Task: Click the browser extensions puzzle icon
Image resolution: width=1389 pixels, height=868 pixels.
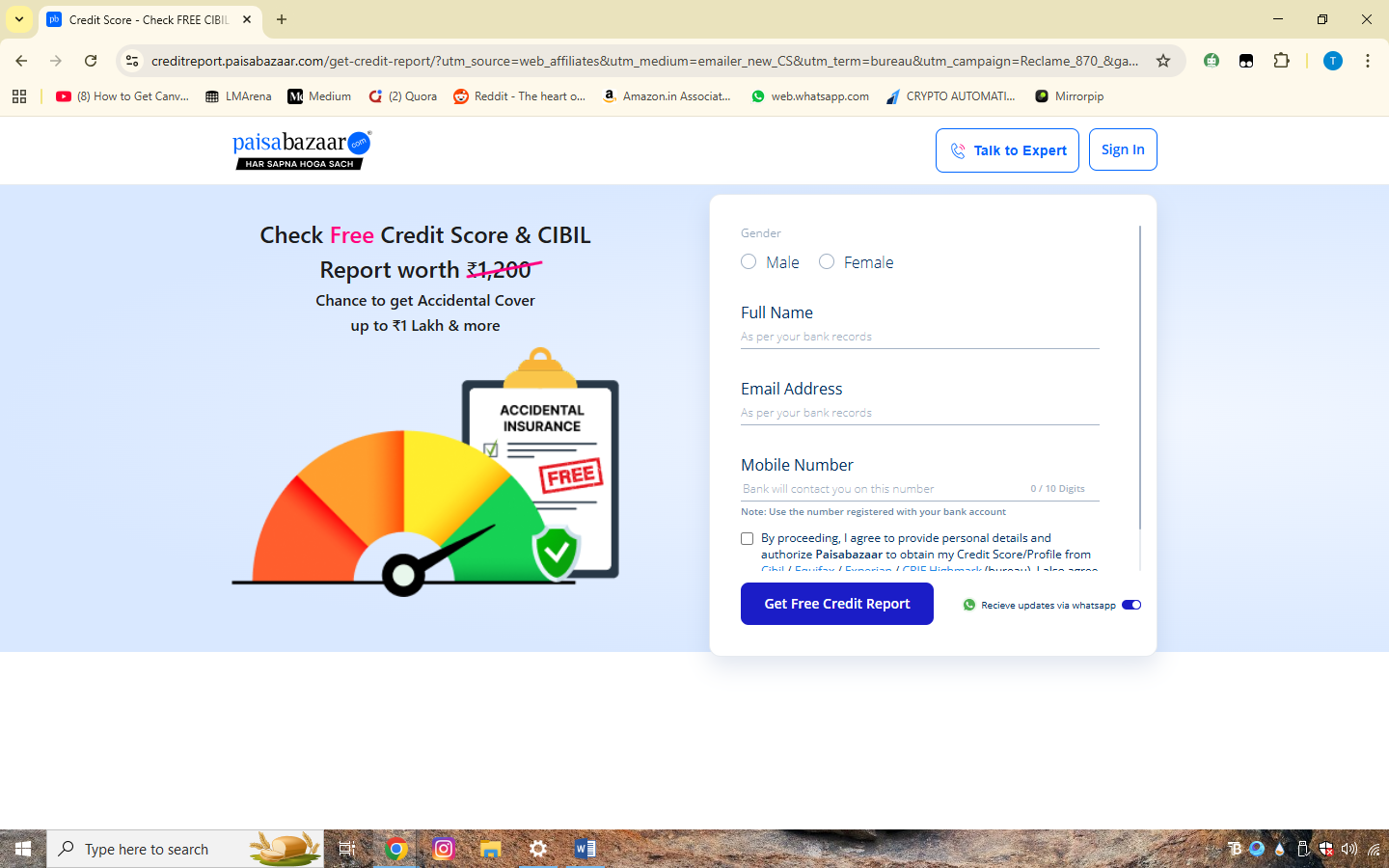Action: pyautogui.click(x=1281, y=60)
